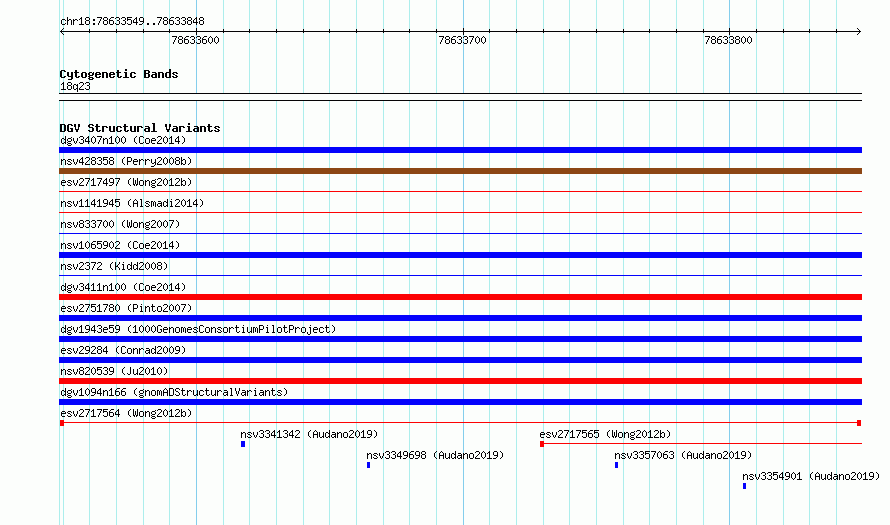Select the blue bar under esv29284
The width and height of the screenshot is (890, 525).
point(460,360)
